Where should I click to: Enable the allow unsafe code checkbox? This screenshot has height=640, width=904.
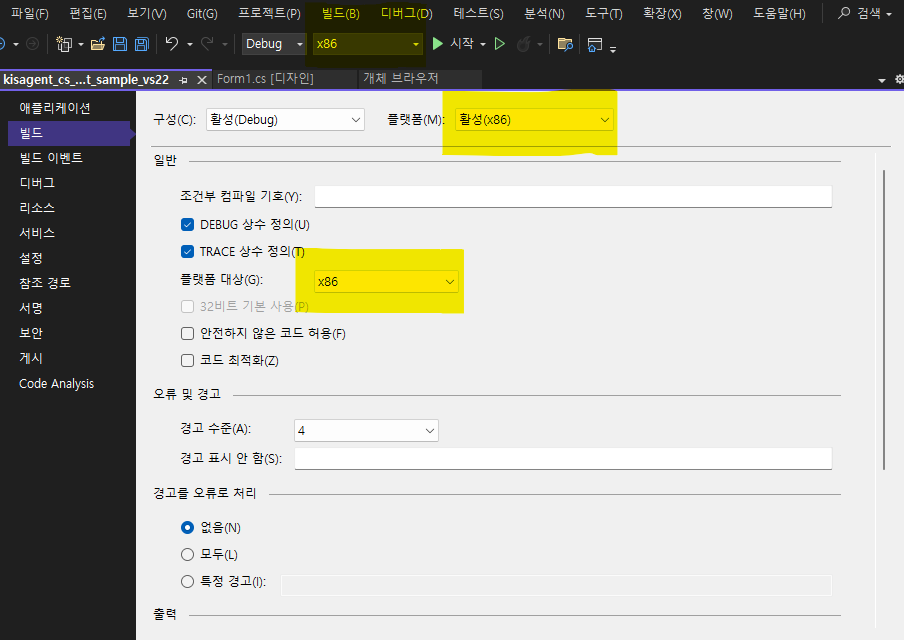(187, 334)
